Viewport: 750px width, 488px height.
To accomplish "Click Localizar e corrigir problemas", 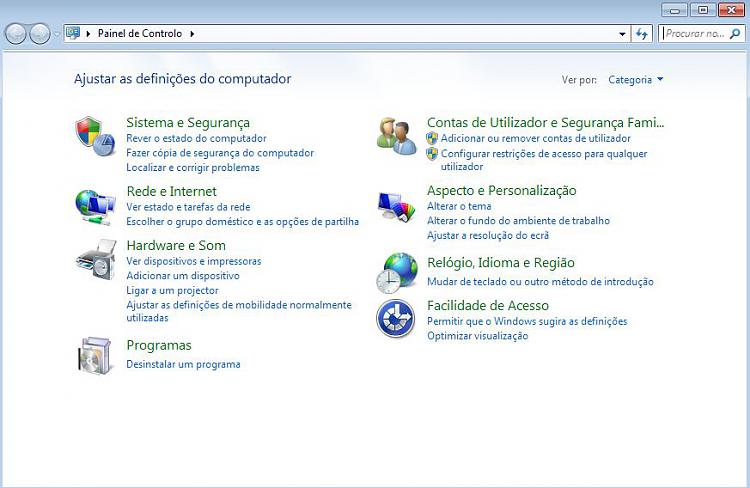I will coord(193,167).
